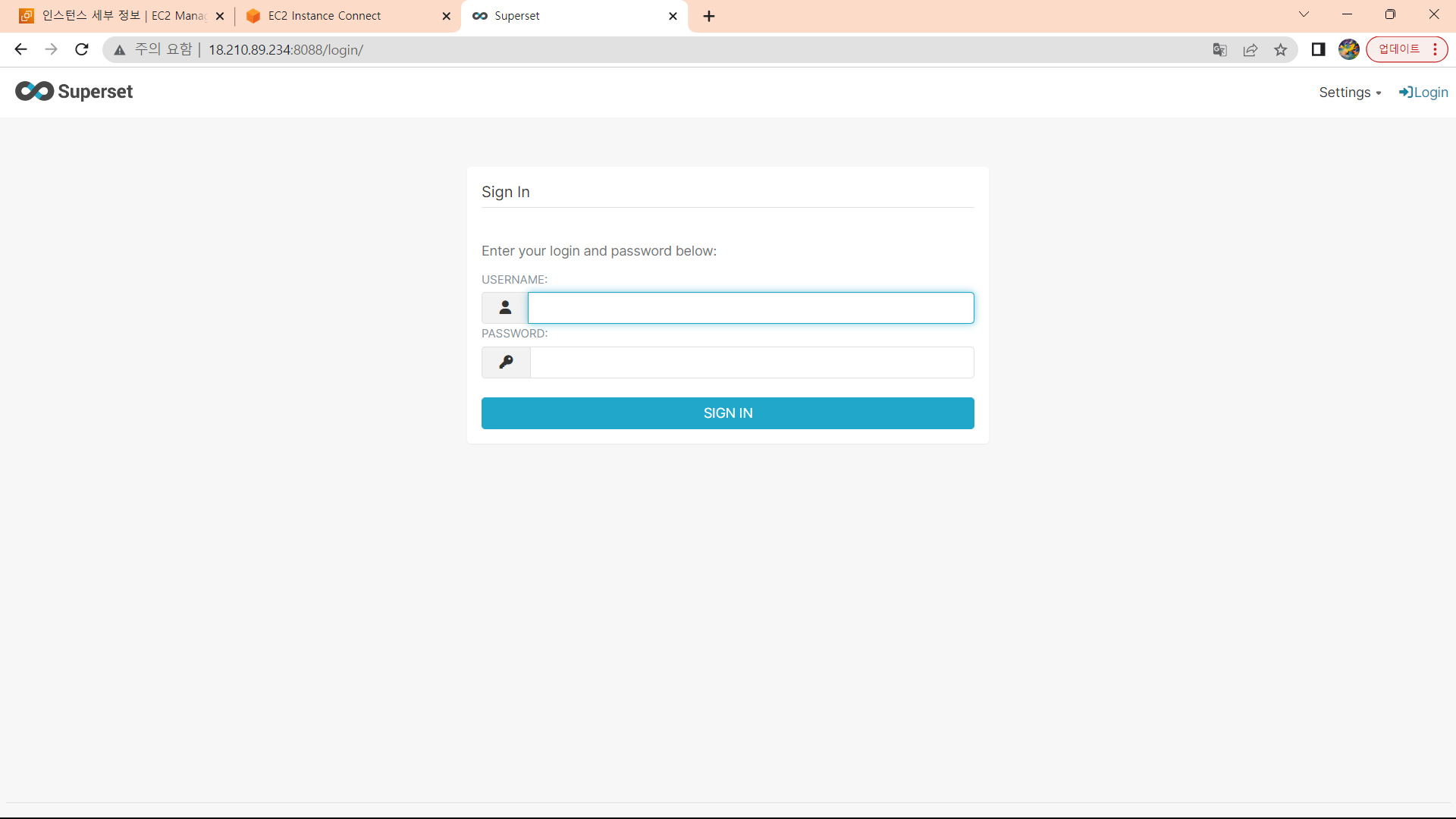Bookmark this page with the star icon
This screenshot has height=819, width=1456.
1281,50
